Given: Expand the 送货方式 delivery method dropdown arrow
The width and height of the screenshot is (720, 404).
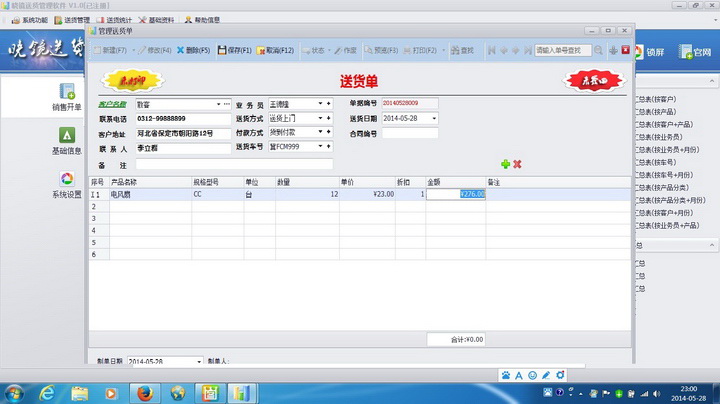Looking at the screenshot, I should click(x=321, y=118).
